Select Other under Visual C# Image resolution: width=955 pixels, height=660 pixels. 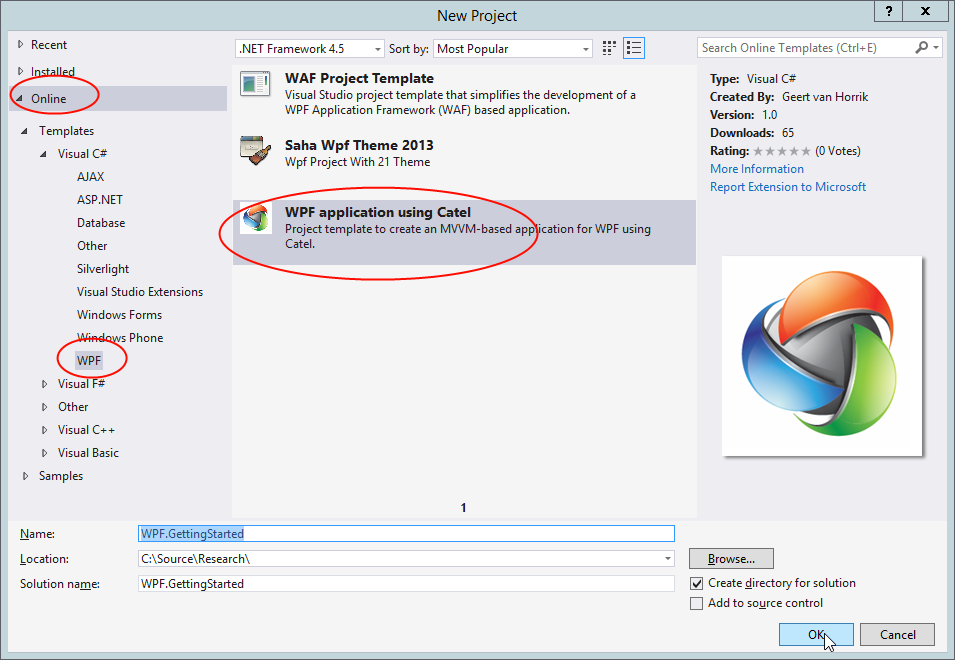tap(92, 246)
